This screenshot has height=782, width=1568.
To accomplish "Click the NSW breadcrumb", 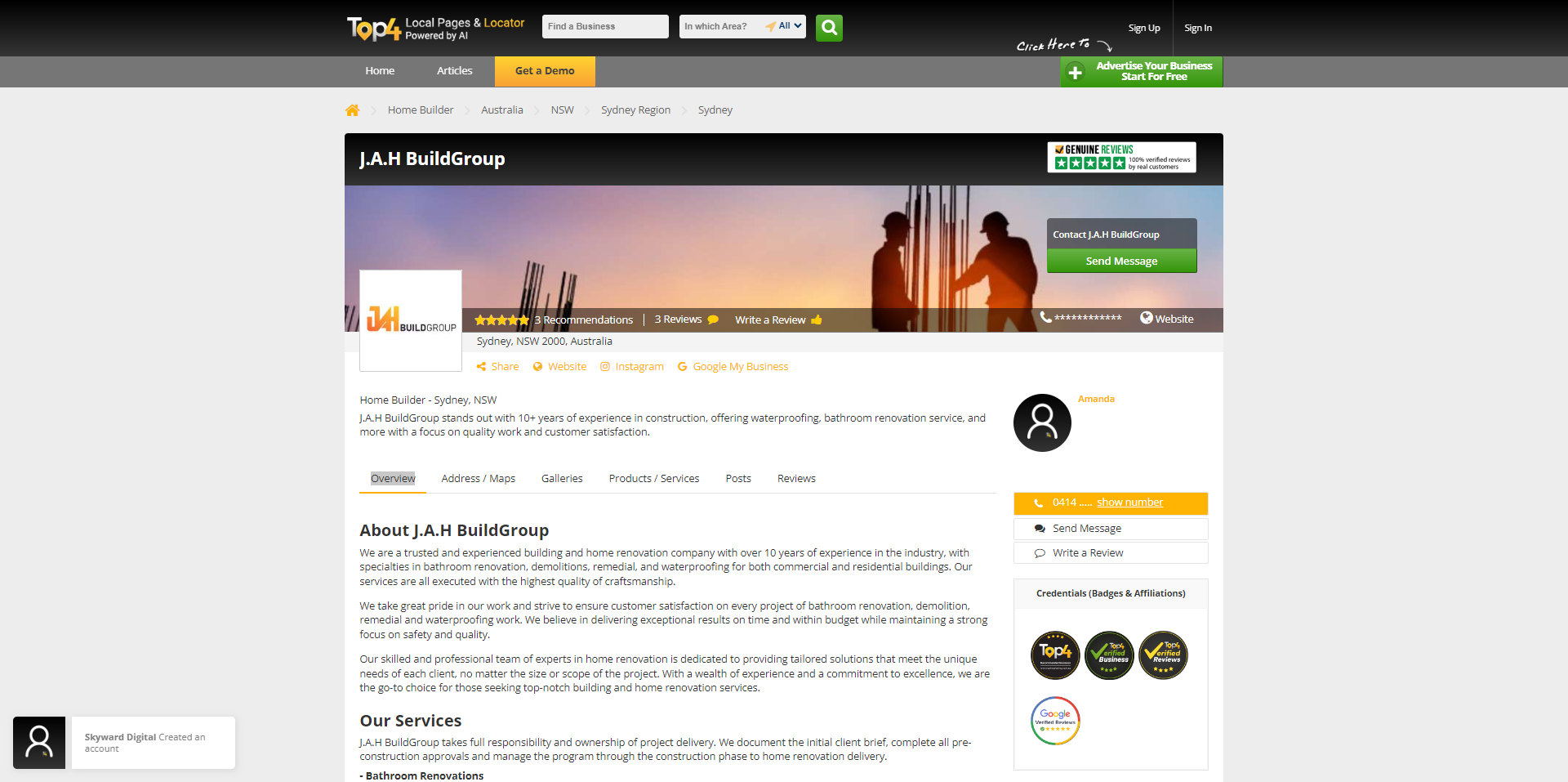I will coord(563,110).
